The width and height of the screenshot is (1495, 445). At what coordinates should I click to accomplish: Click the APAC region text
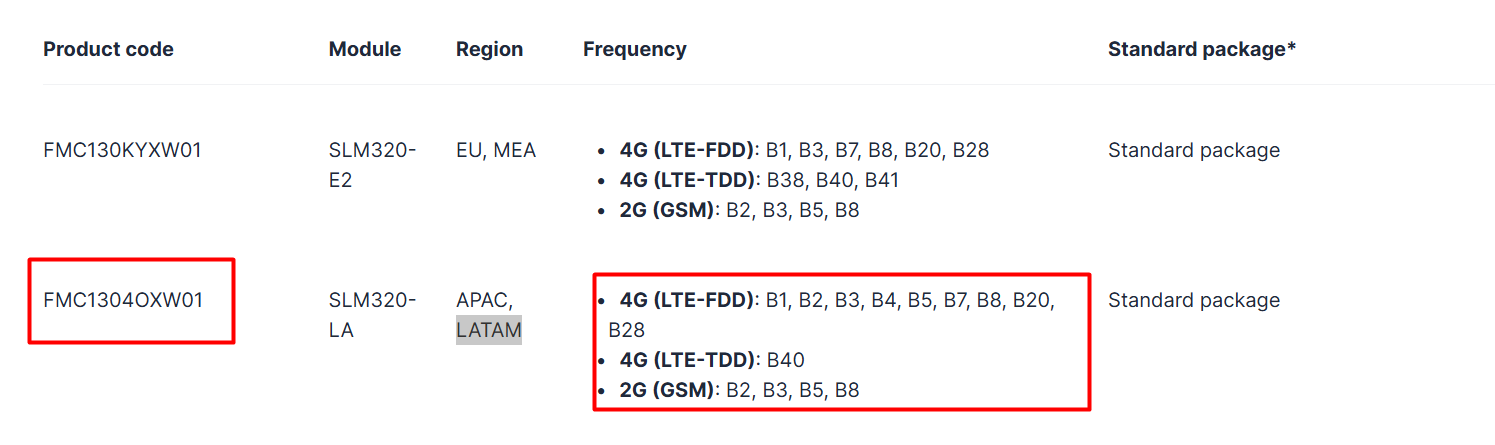(x=484, y=300)
